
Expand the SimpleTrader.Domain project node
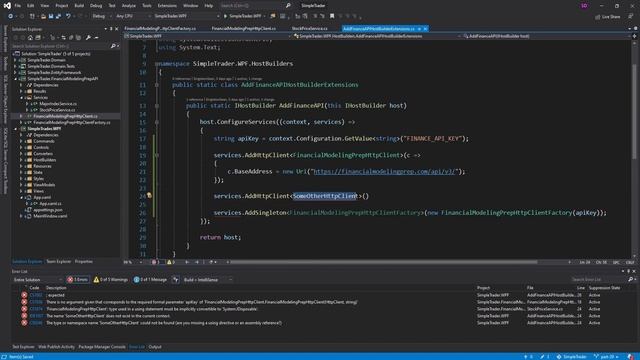pyautogui.click(x=16, y=60)
